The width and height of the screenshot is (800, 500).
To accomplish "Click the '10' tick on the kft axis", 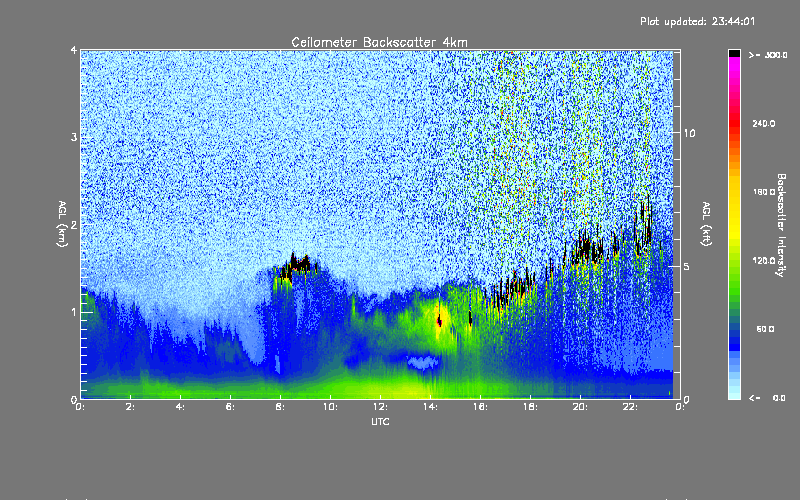I will coord(689,133).
